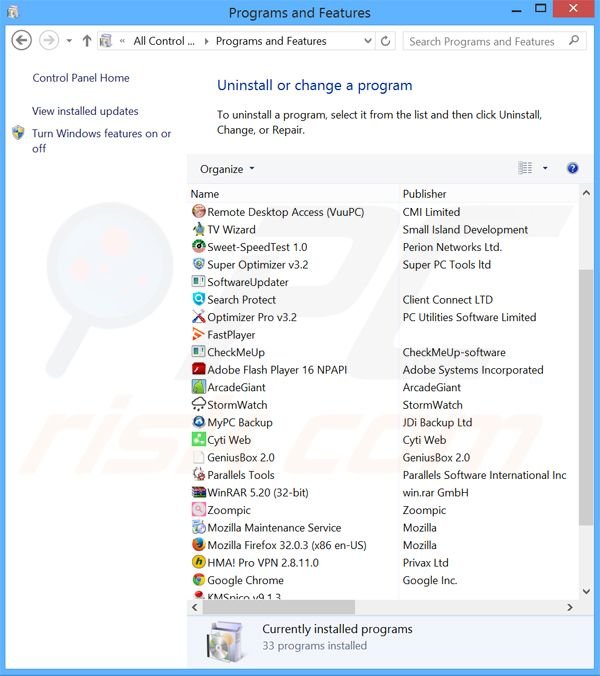Click publisher Parallels Software International Inc
This screenshot has height=676, width=600.
484,475
